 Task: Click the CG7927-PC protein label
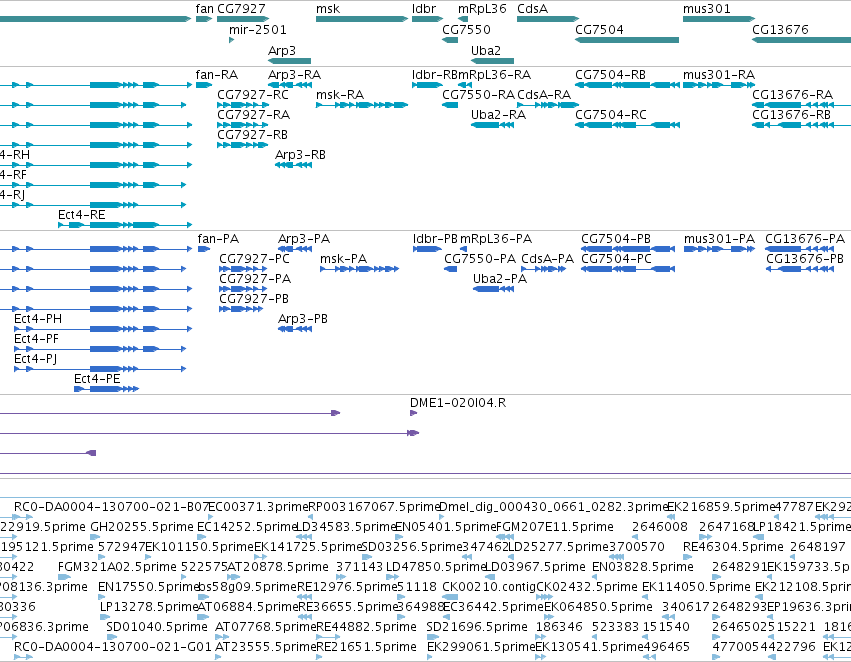tap(254, 259)
